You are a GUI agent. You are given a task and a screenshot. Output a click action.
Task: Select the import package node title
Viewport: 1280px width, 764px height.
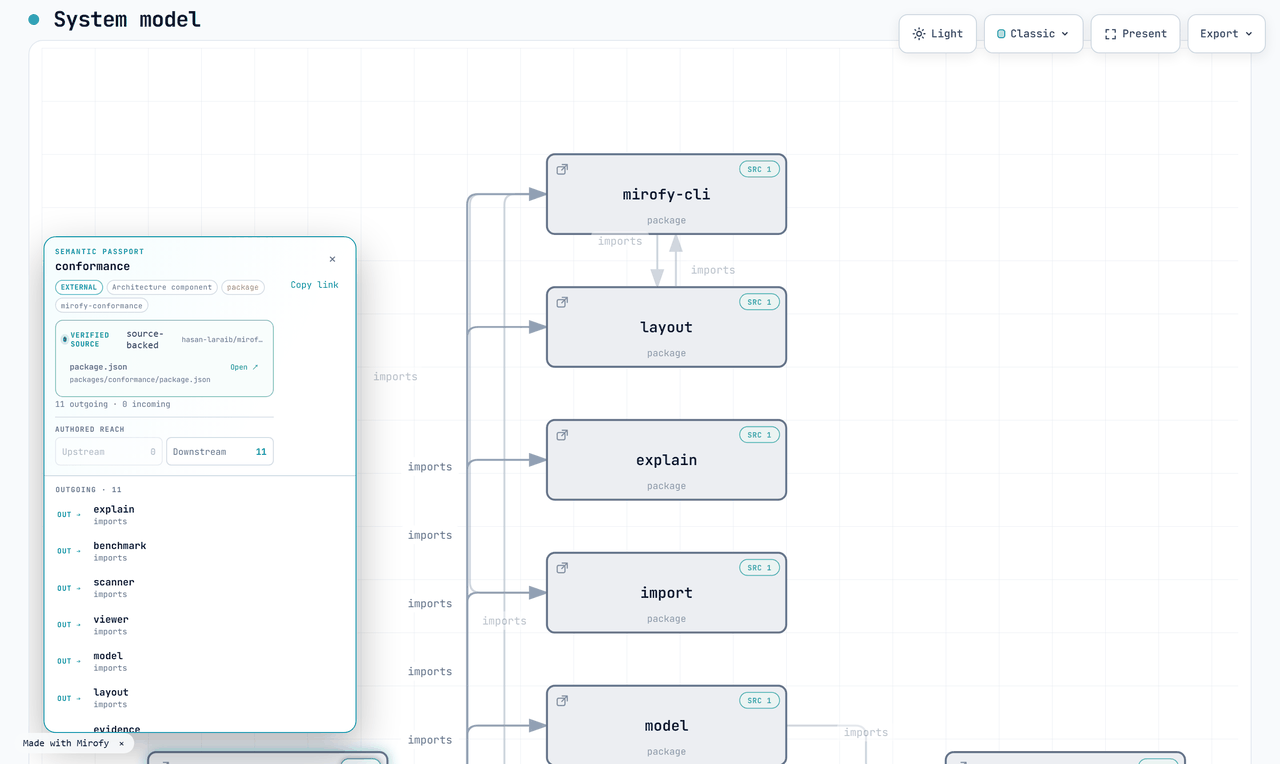[x=666, y=593]
